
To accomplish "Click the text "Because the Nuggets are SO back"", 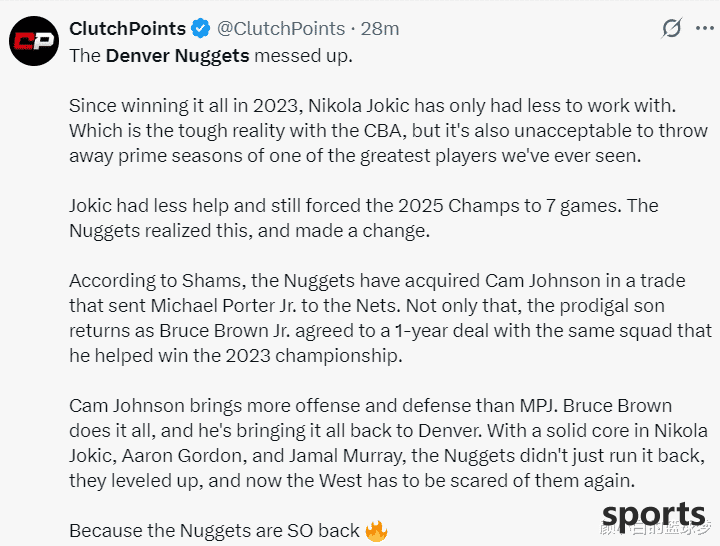I will point(214,530).
